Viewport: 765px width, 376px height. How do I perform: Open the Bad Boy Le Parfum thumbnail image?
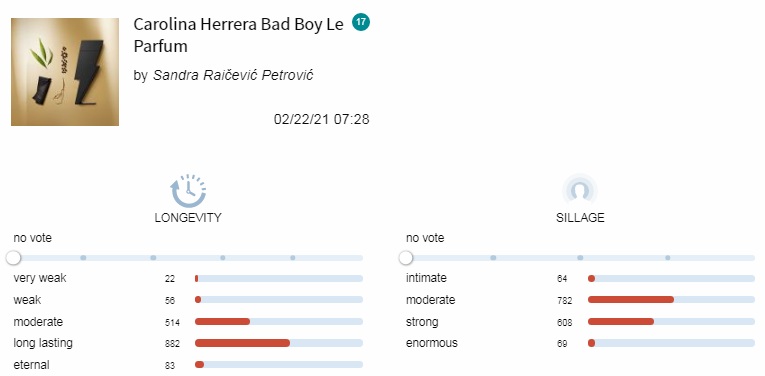[65, 72]
